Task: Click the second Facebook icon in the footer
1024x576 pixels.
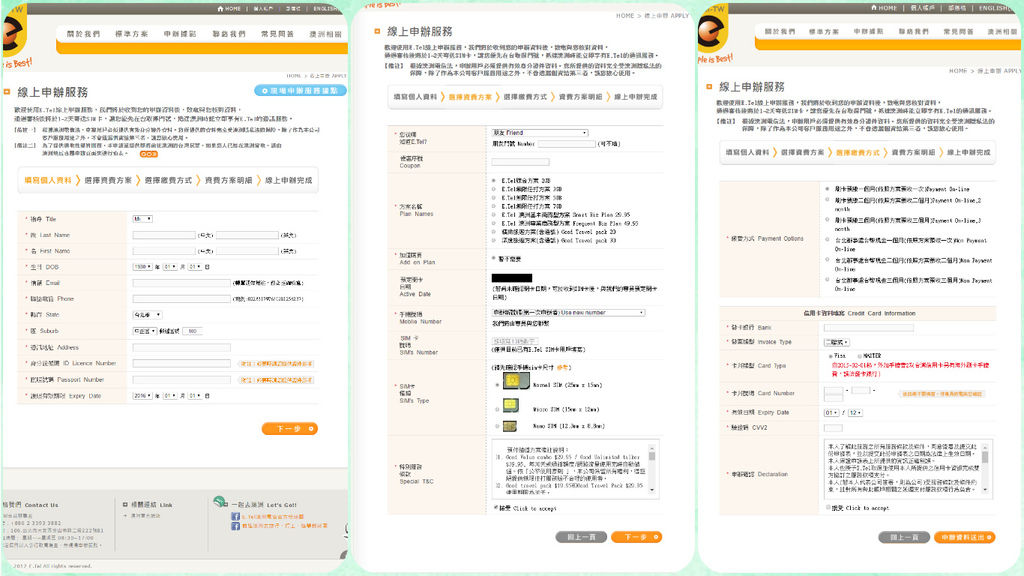Action: pyautogui.click(x=235, y=526)
